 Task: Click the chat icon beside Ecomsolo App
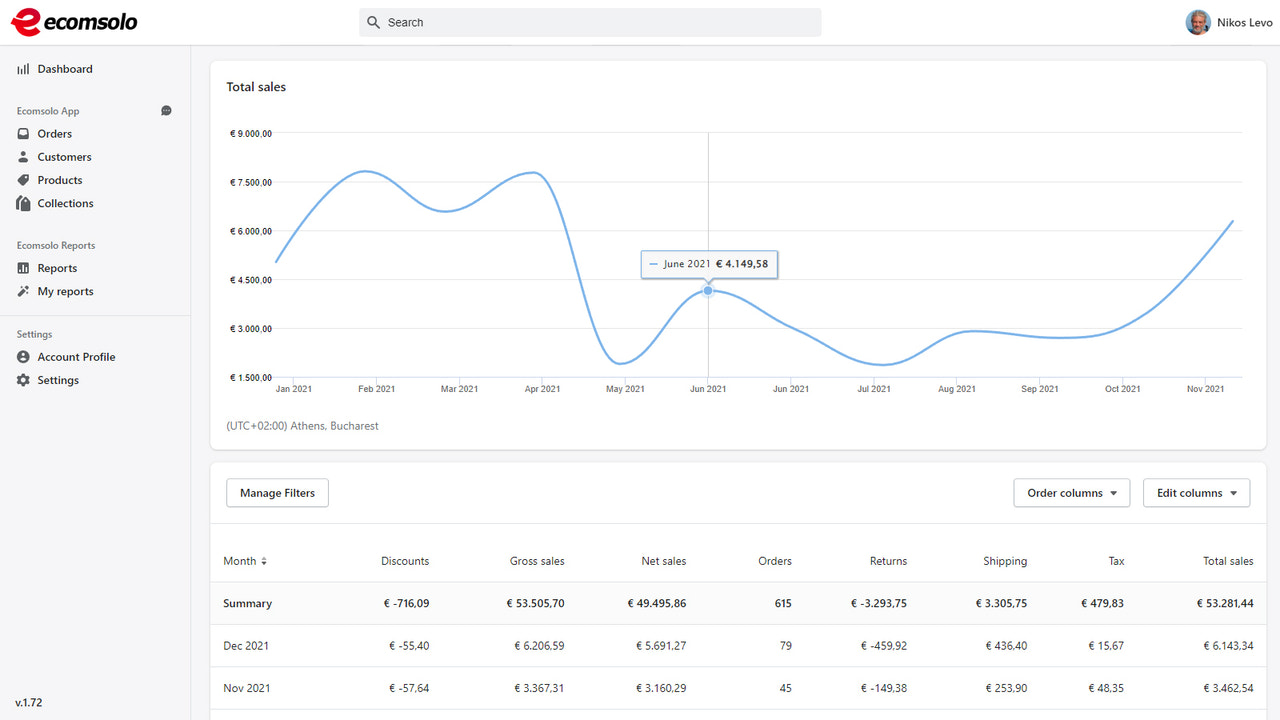166,110
